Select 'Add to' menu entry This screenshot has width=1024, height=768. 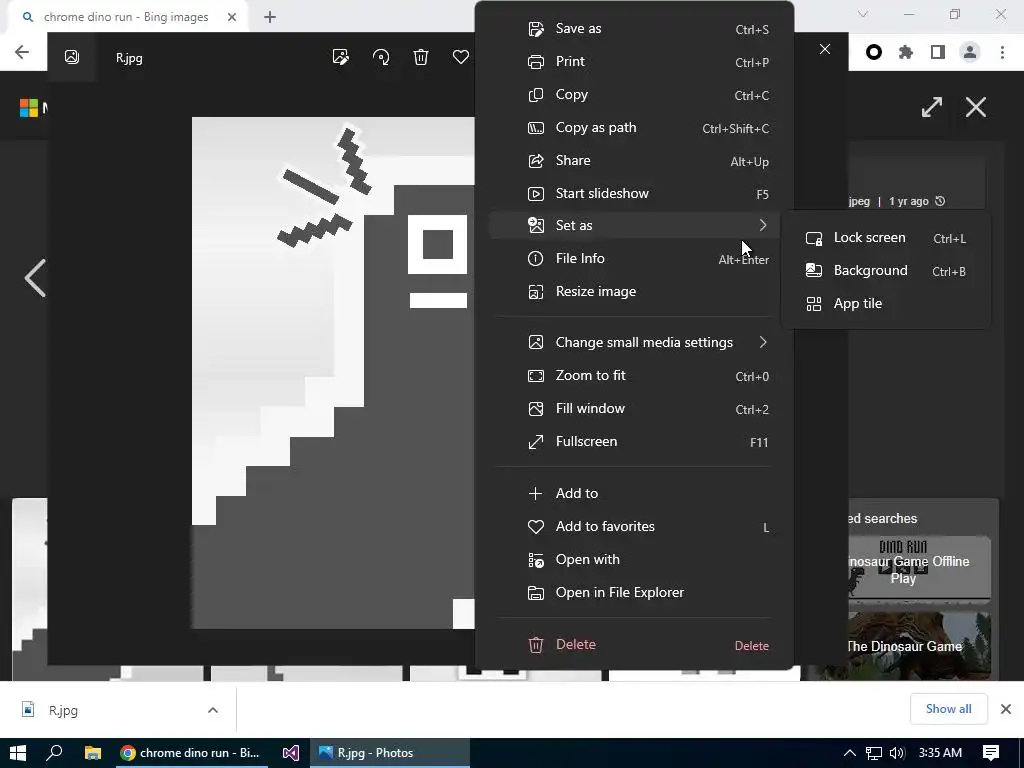(634, 494)
